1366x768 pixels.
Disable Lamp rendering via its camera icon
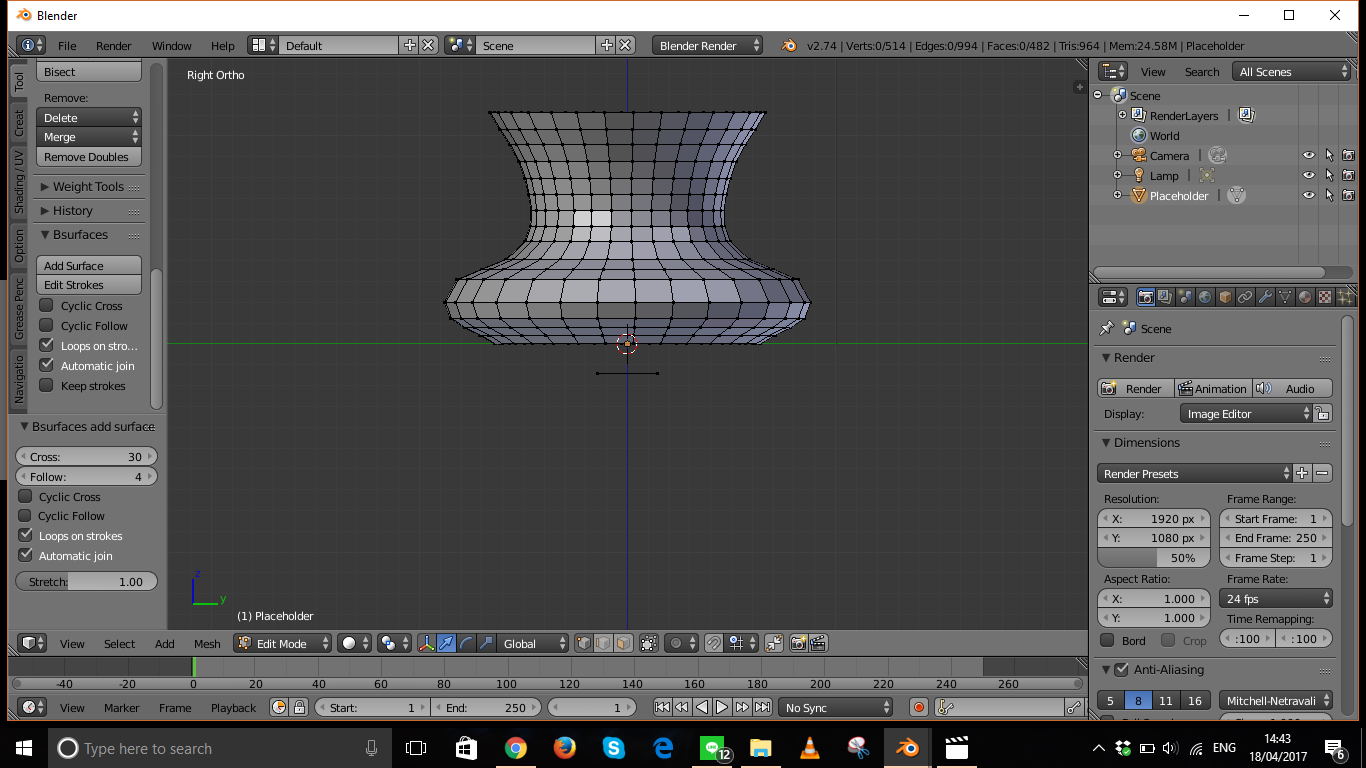pos(1348,175)
